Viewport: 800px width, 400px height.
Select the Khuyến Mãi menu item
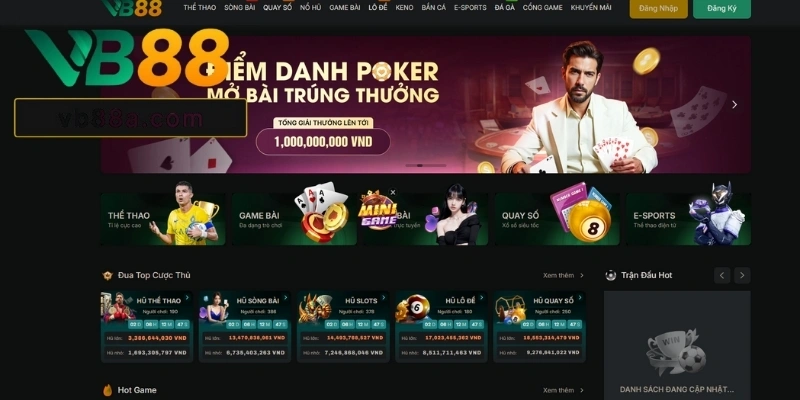pyautogui.click(x=591, y=8)
